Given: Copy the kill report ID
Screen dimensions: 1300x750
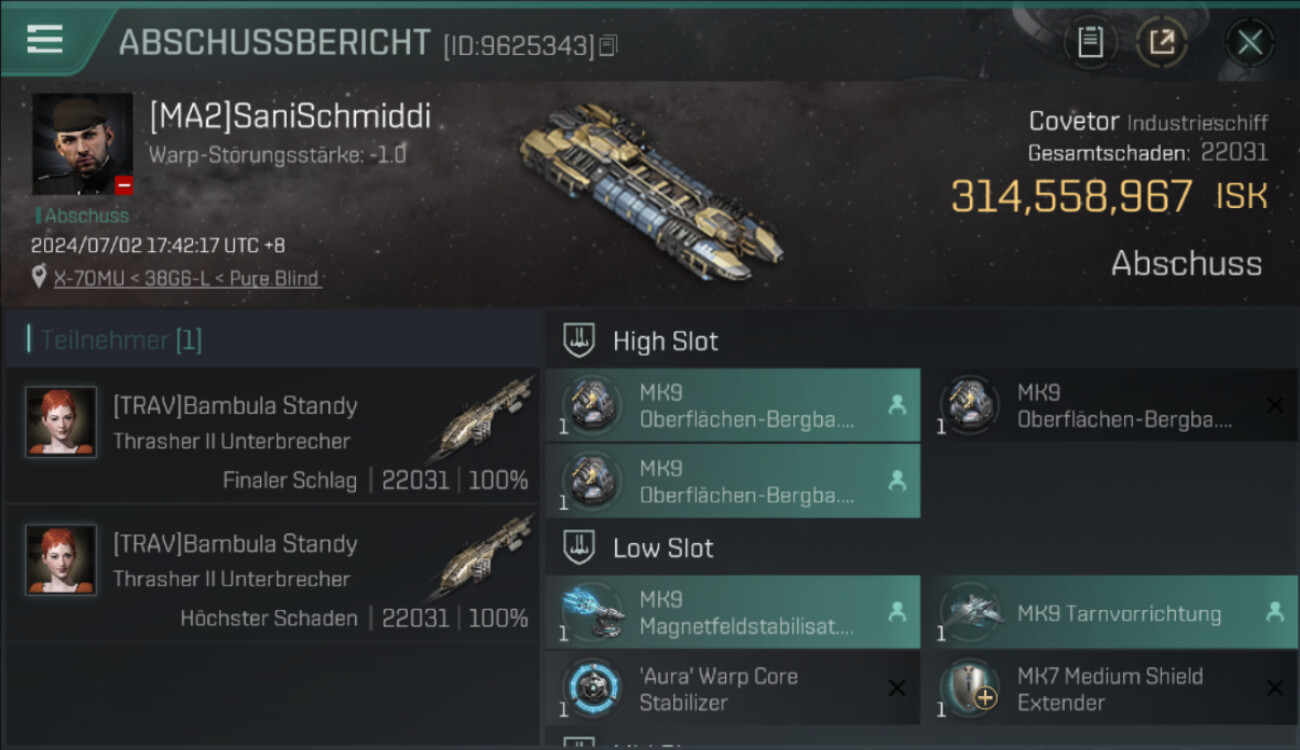Looking at the screenshot, I should click(x=609, y=45).
